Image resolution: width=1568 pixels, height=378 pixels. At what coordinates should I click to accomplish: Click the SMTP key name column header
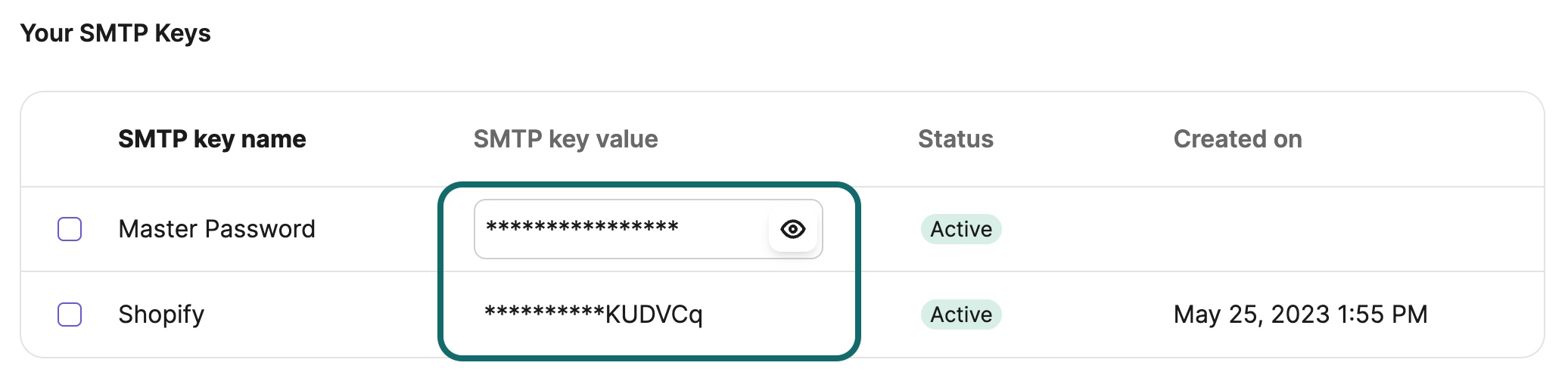point(212,139)
